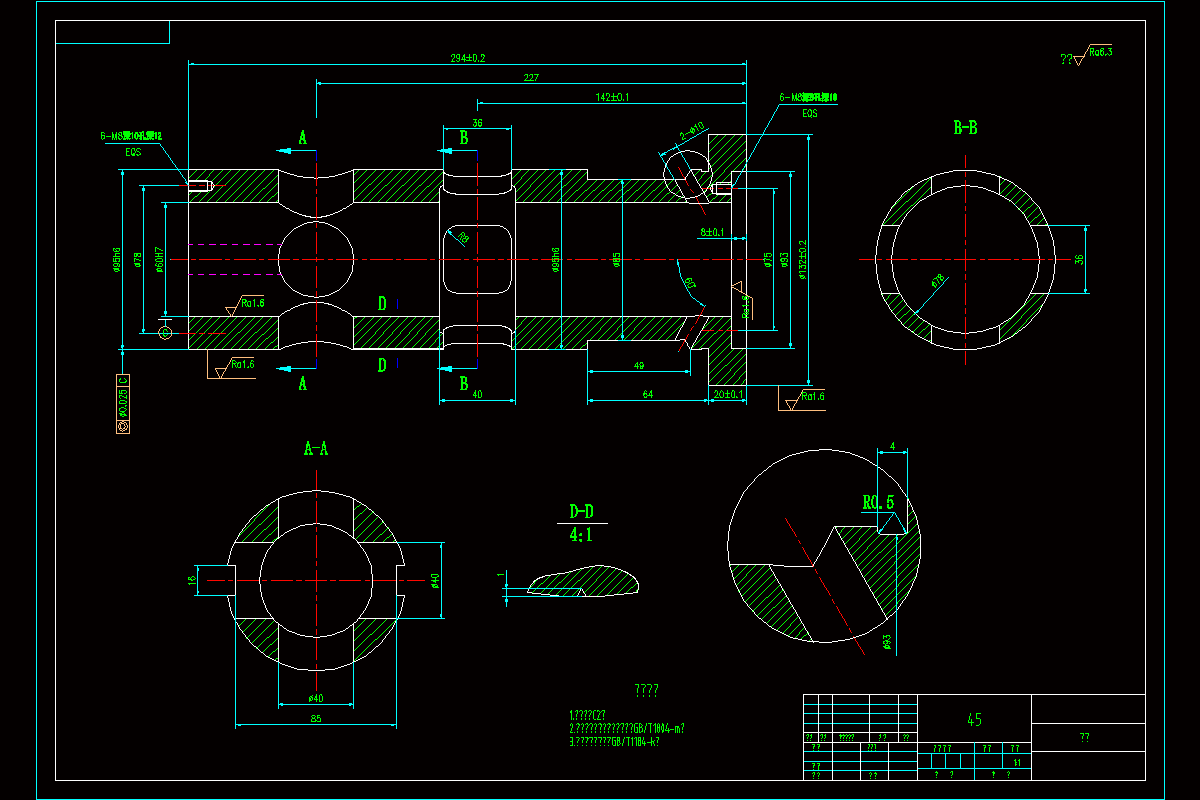
Task: Click the horizontal ø40 dimension under A-A
Action: (x=316, y=697)
